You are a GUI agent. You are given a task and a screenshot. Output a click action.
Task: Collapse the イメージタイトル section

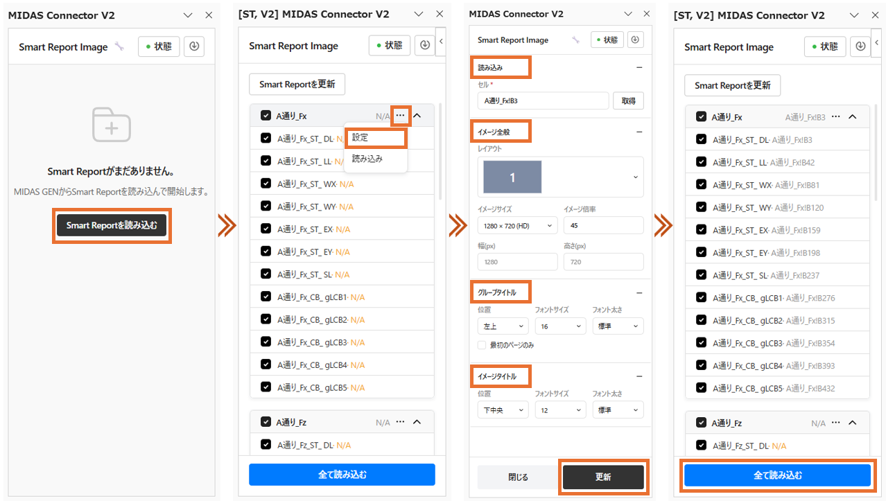click(x=639, y=376)
